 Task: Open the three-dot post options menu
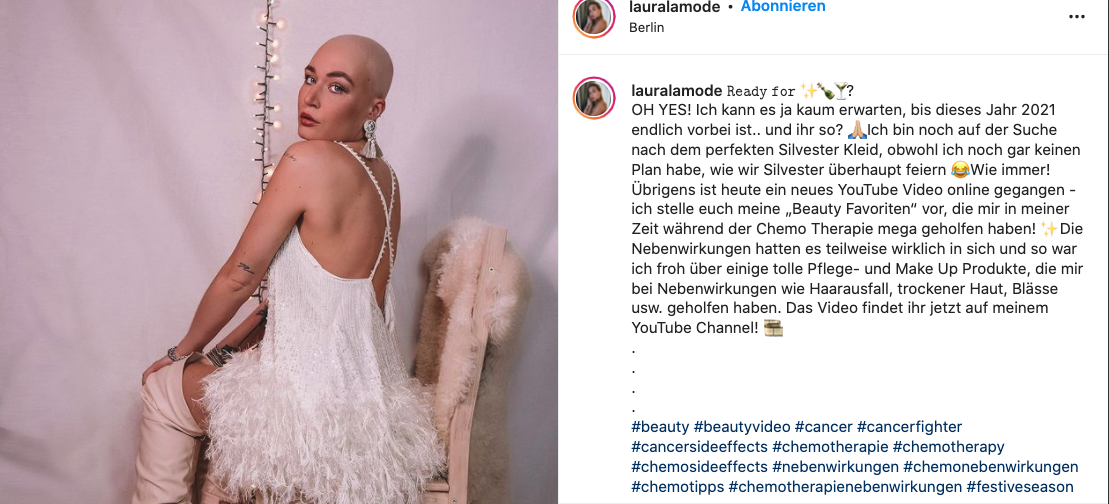(1076, 17)
